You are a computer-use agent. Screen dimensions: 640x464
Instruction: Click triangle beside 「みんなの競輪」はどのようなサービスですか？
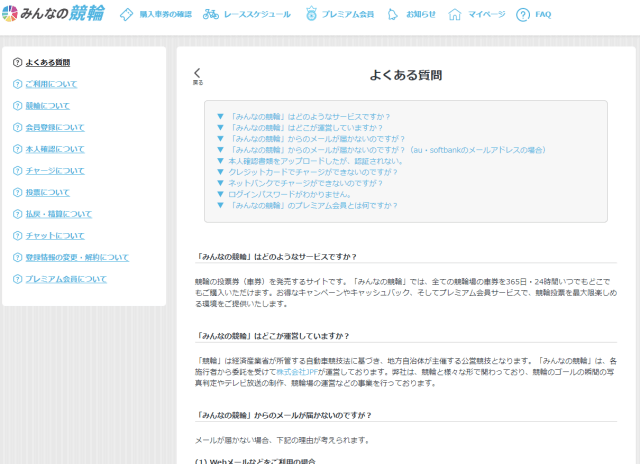pos(220,117)
